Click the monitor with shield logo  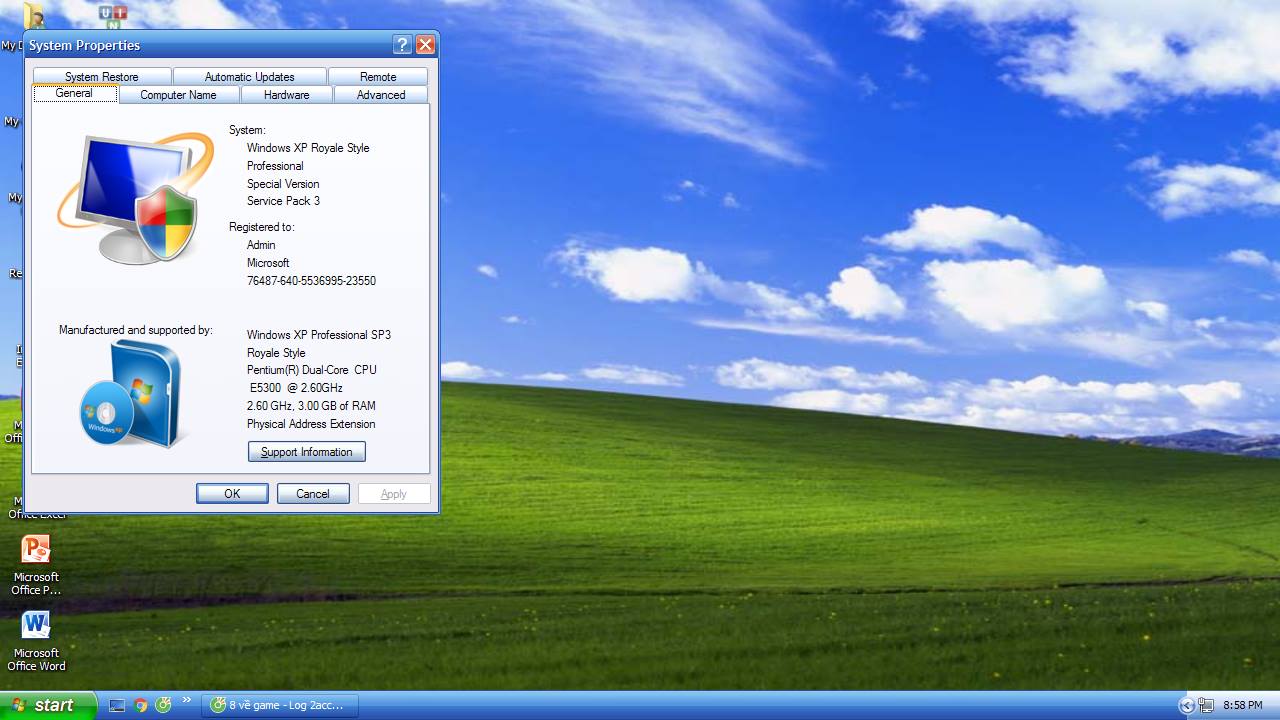(x=135, y=198)
